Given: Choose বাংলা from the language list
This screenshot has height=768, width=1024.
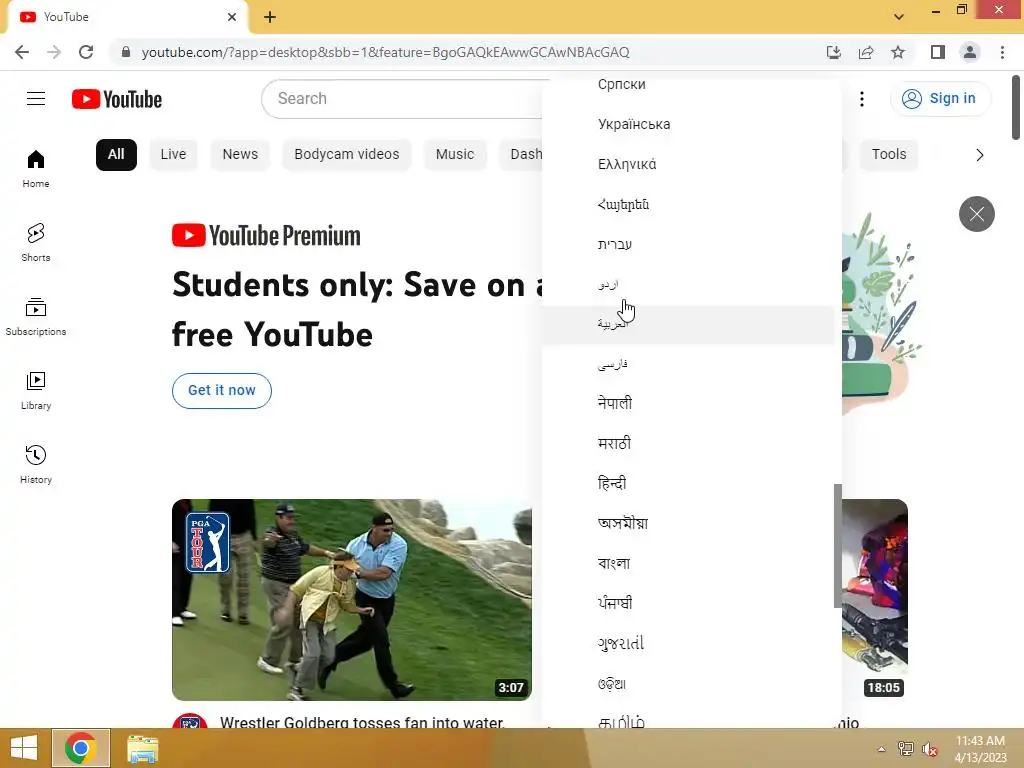Looking at the screenshot, I should tap(688, 564).
